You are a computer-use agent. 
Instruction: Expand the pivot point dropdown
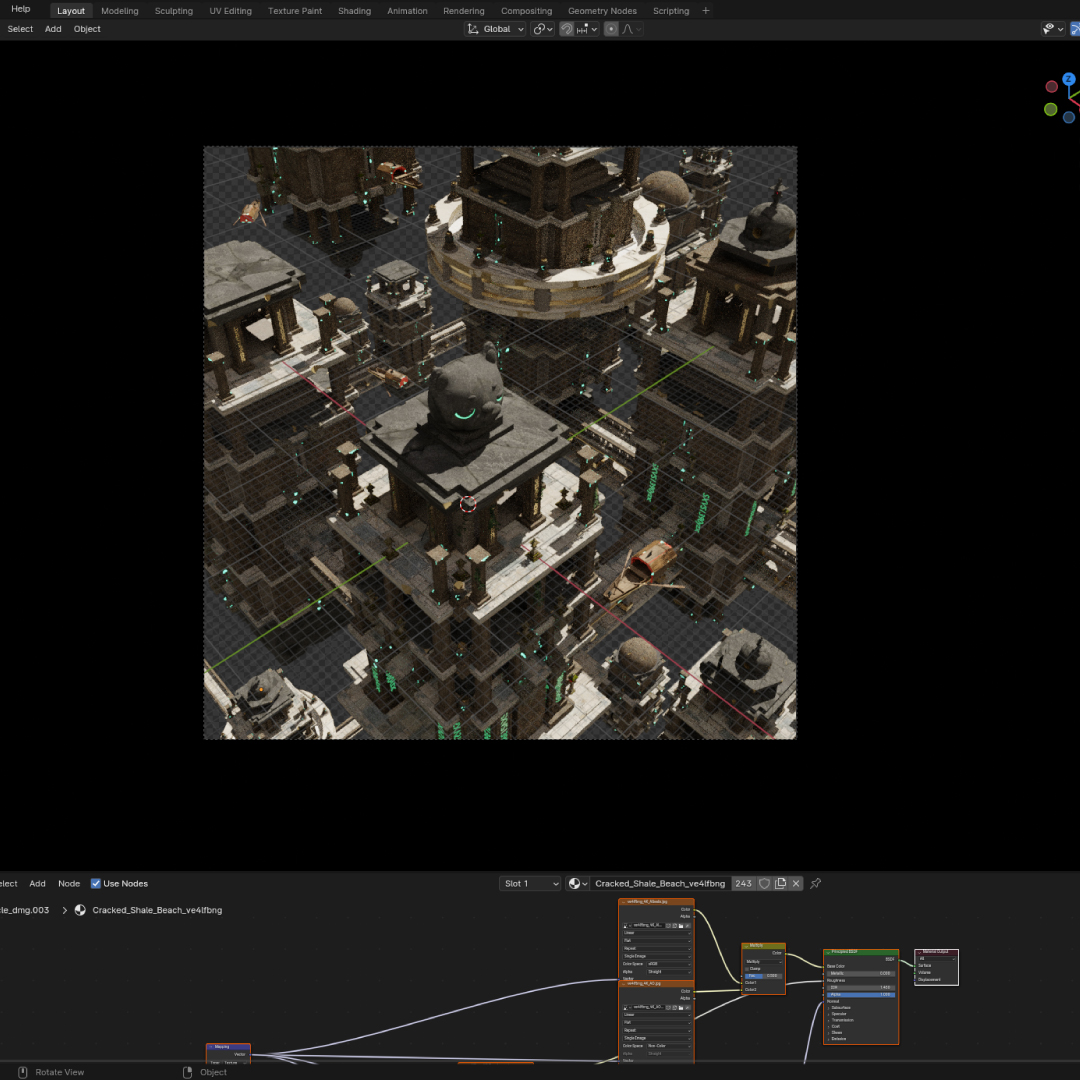[543, 29]
